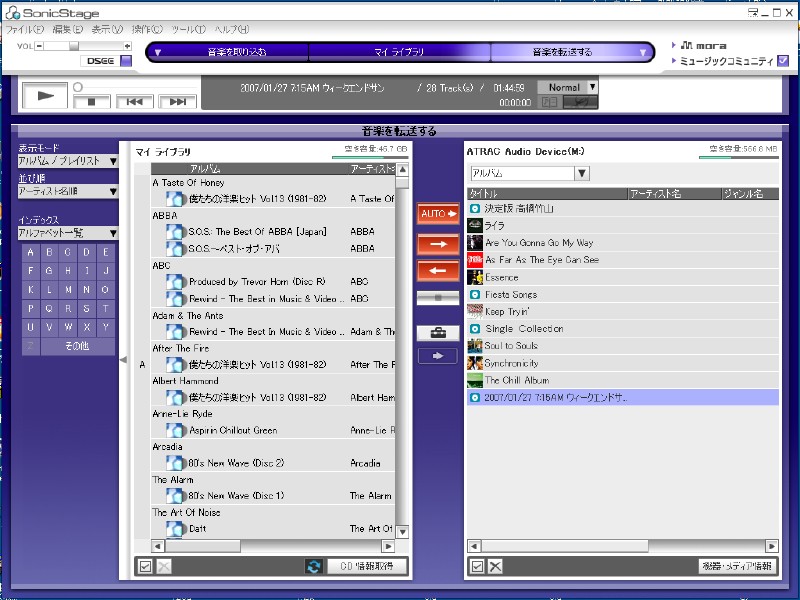Click the refresh icon beside CD情報取得

313,566
